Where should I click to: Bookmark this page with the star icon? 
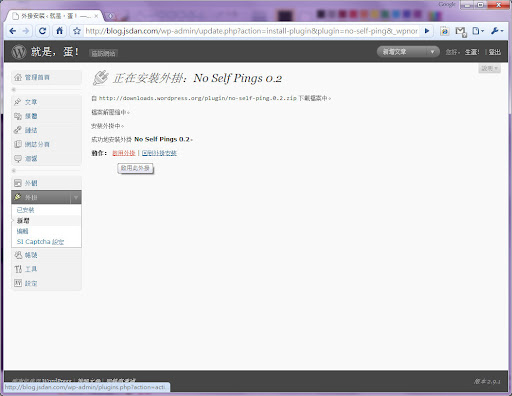pos(77,31)
